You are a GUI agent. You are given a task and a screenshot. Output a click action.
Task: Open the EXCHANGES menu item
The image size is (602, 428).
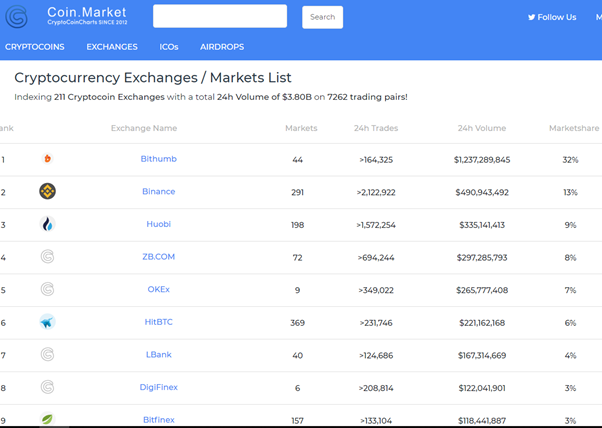(x=112, y=47)
